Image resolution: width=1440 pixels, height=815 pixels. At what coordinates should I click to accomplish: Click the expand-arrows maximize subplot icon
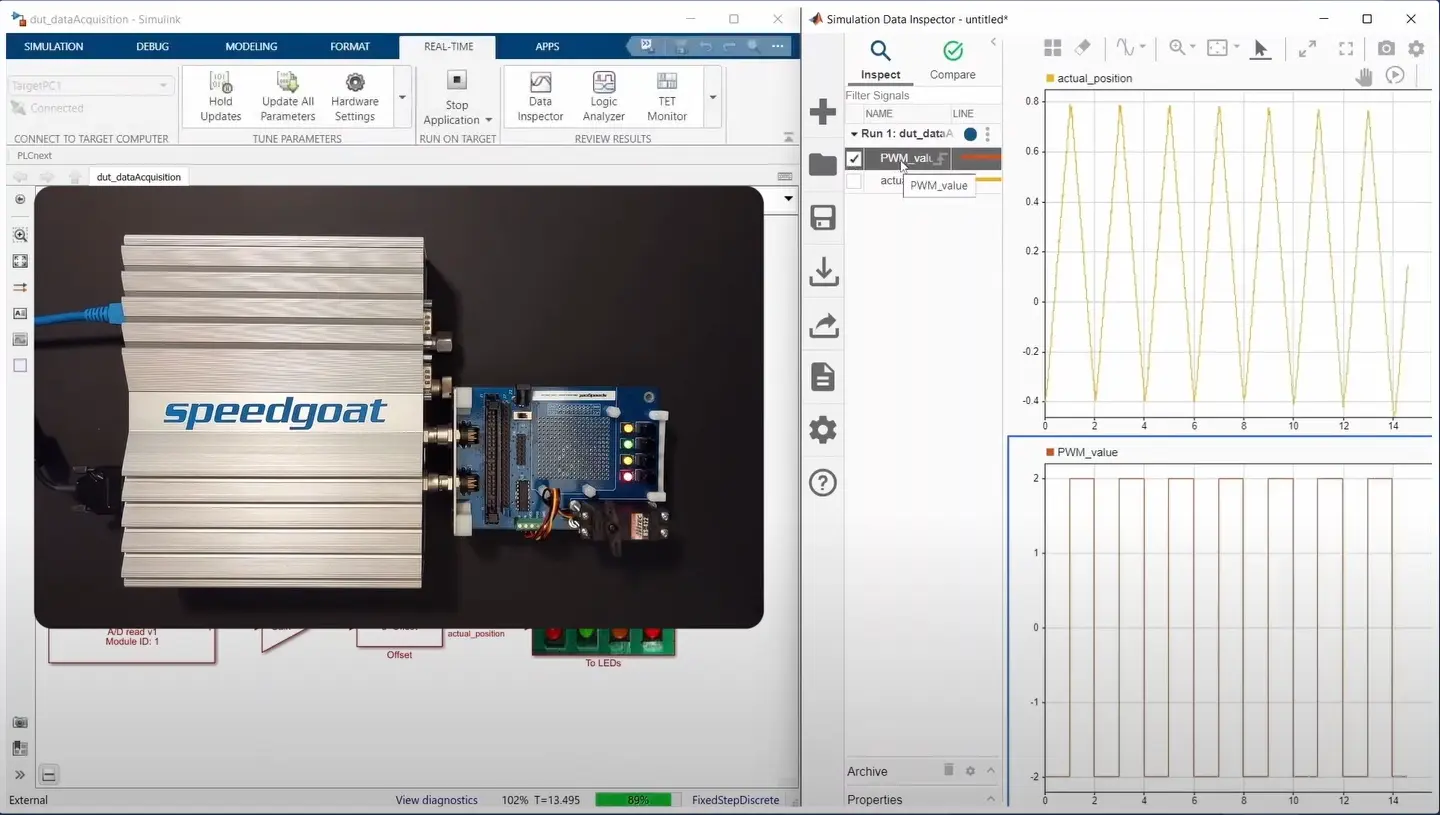(1307, 48)
